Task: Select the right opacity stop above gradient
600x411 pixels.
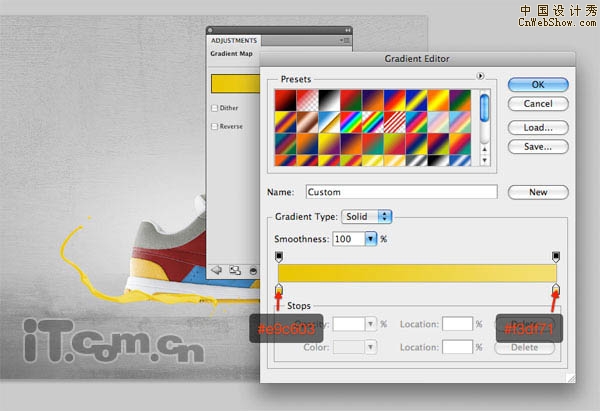Action: pos(555,257)
